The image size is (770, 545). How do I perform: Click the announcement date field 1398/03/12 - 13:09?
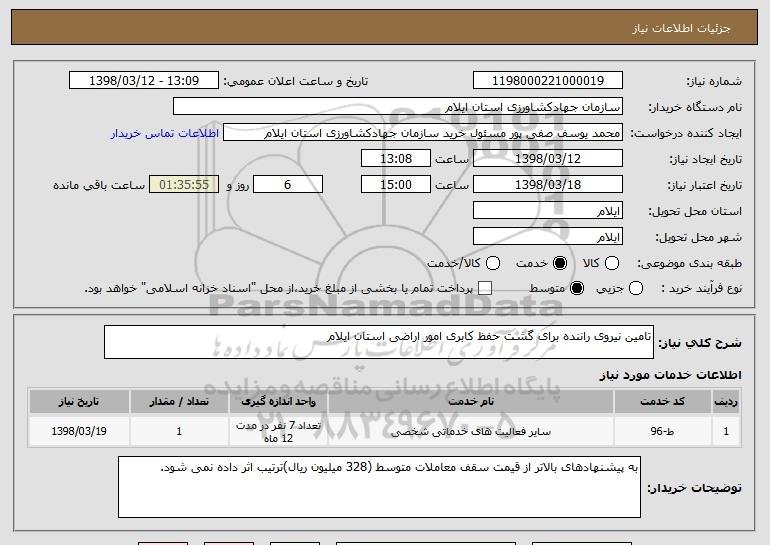tap(144, 81)
